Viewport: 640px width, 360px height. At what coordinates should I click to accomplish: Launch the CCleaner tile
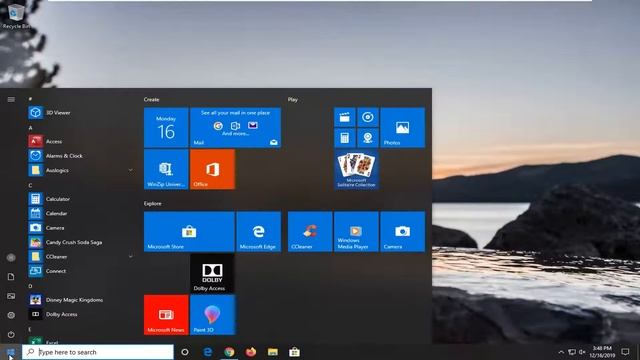310,231
